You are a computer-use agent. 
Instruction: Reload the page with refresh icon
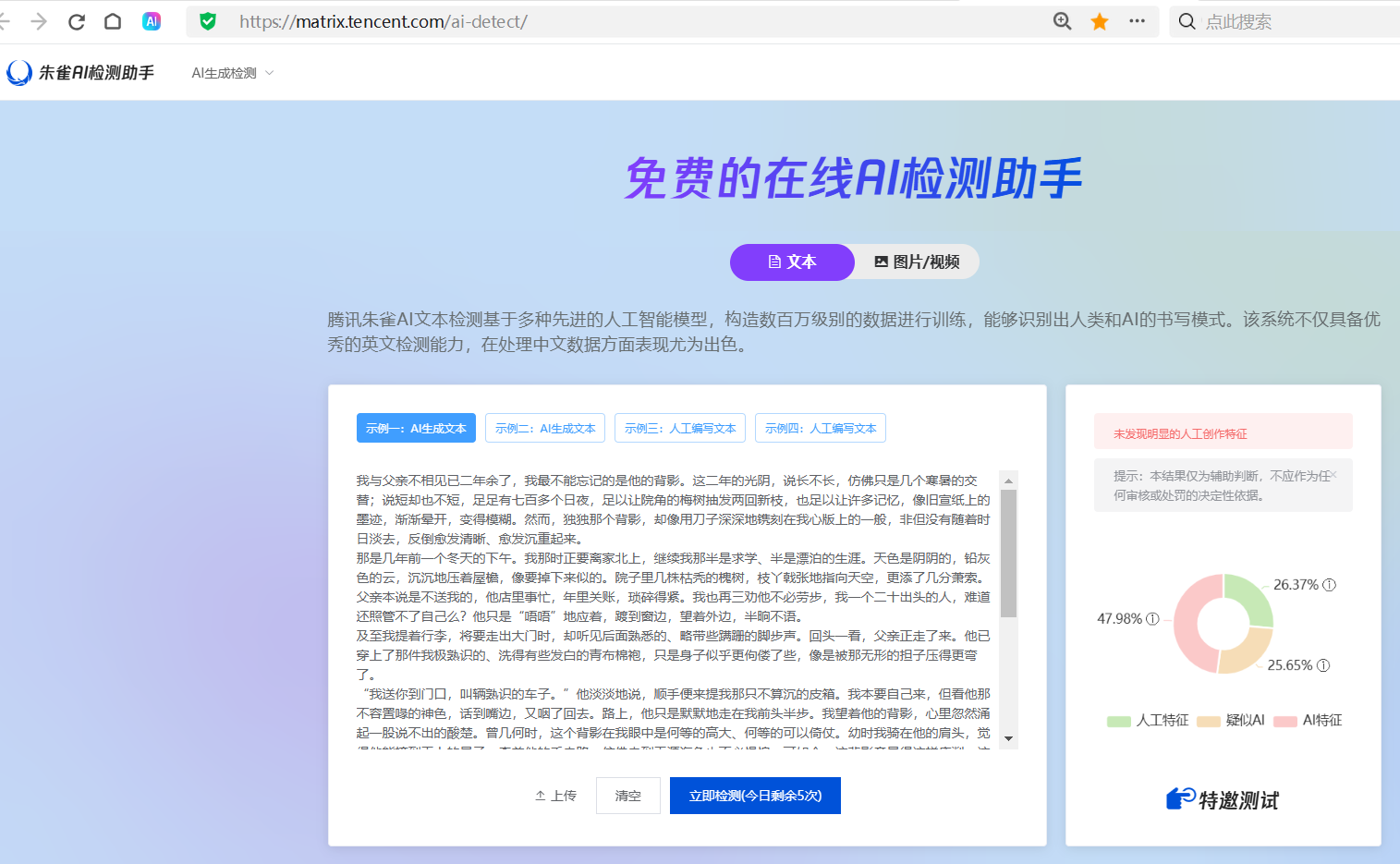click(x=77, y=21)
